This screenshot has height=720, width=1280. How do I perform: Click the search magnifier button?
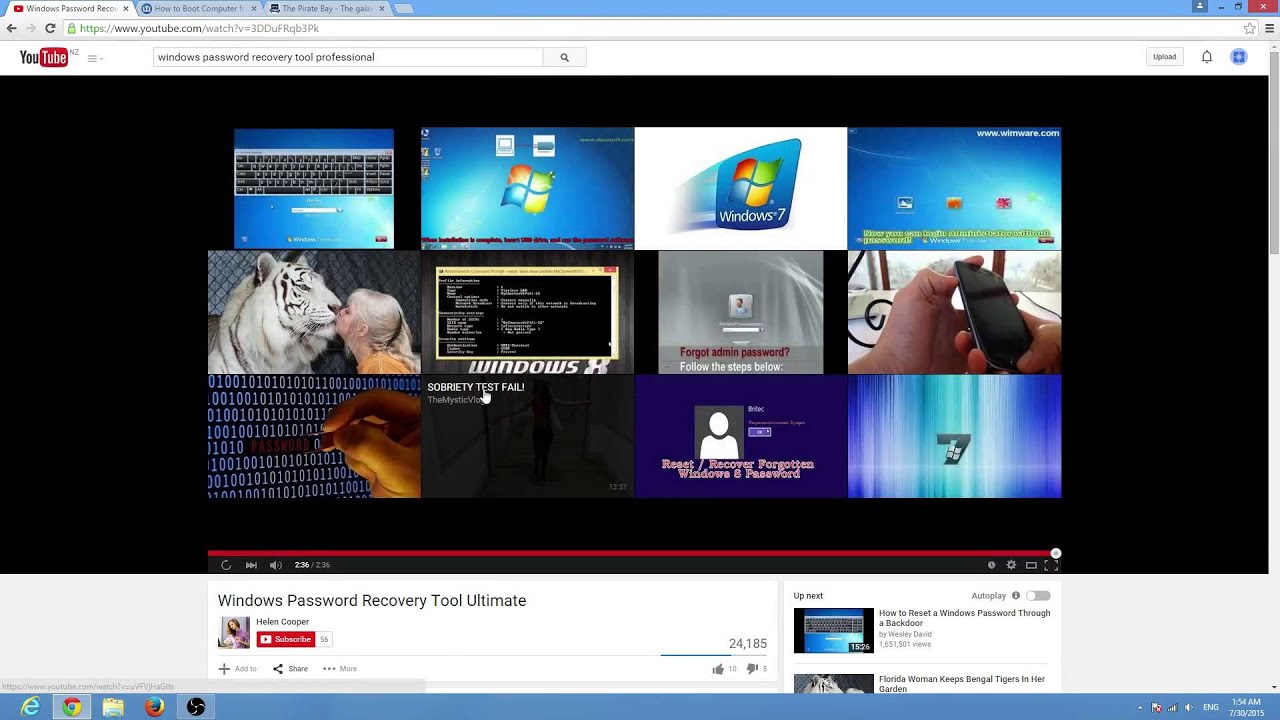point(564,57)
